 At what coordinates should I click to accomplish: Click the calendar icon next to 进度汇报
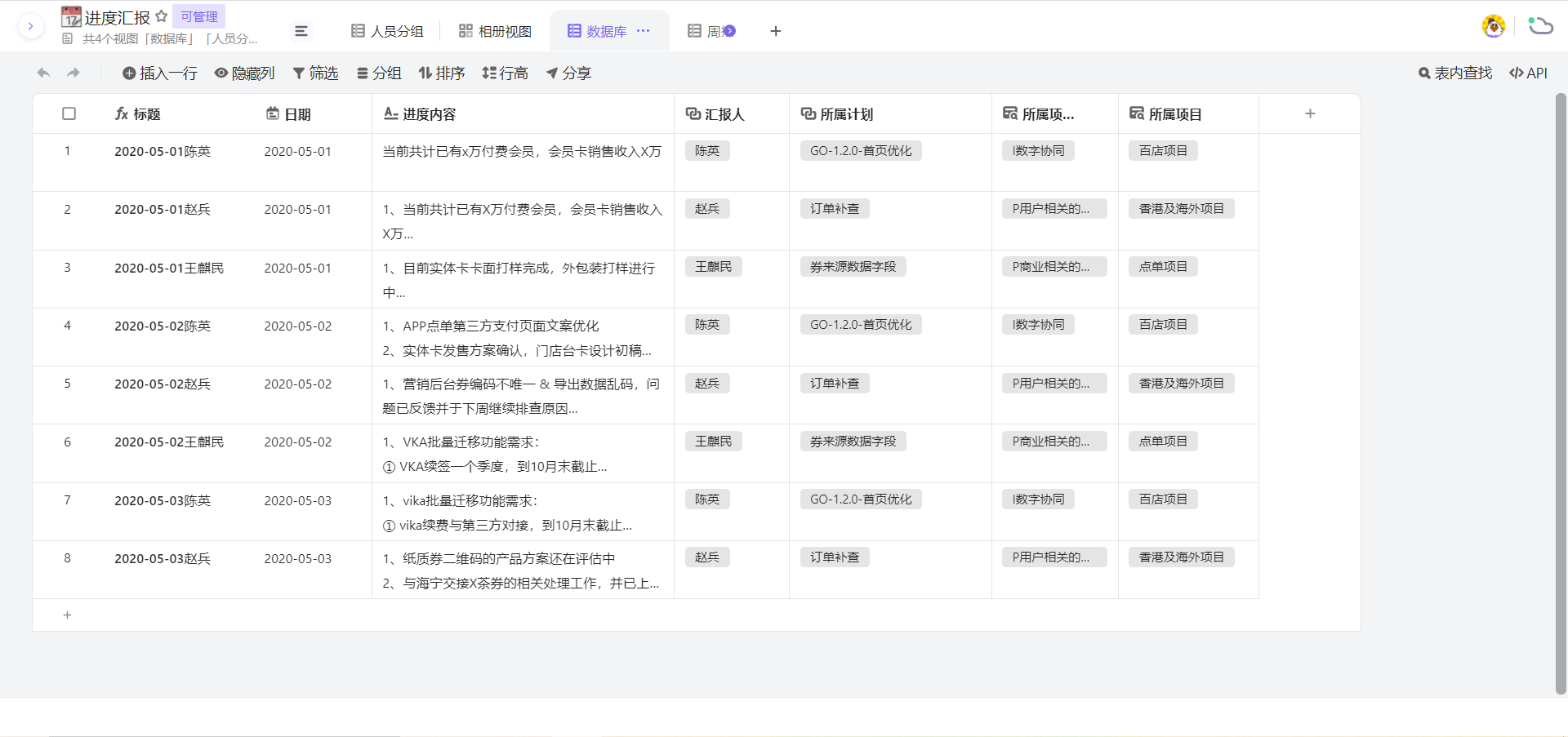click(x=71, y=16)
